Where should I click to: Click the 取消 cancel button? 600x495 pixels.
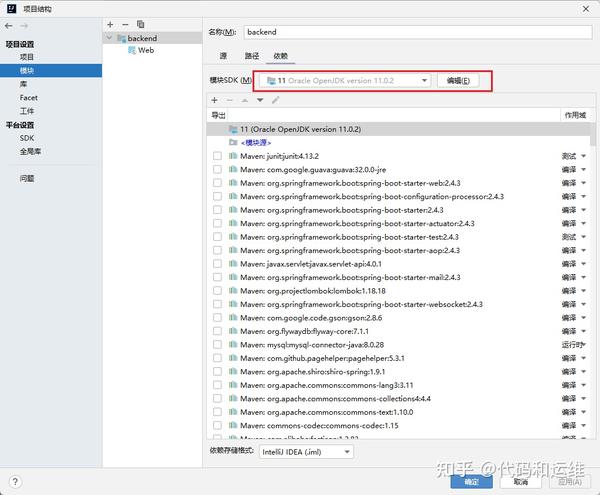[521, 482]
